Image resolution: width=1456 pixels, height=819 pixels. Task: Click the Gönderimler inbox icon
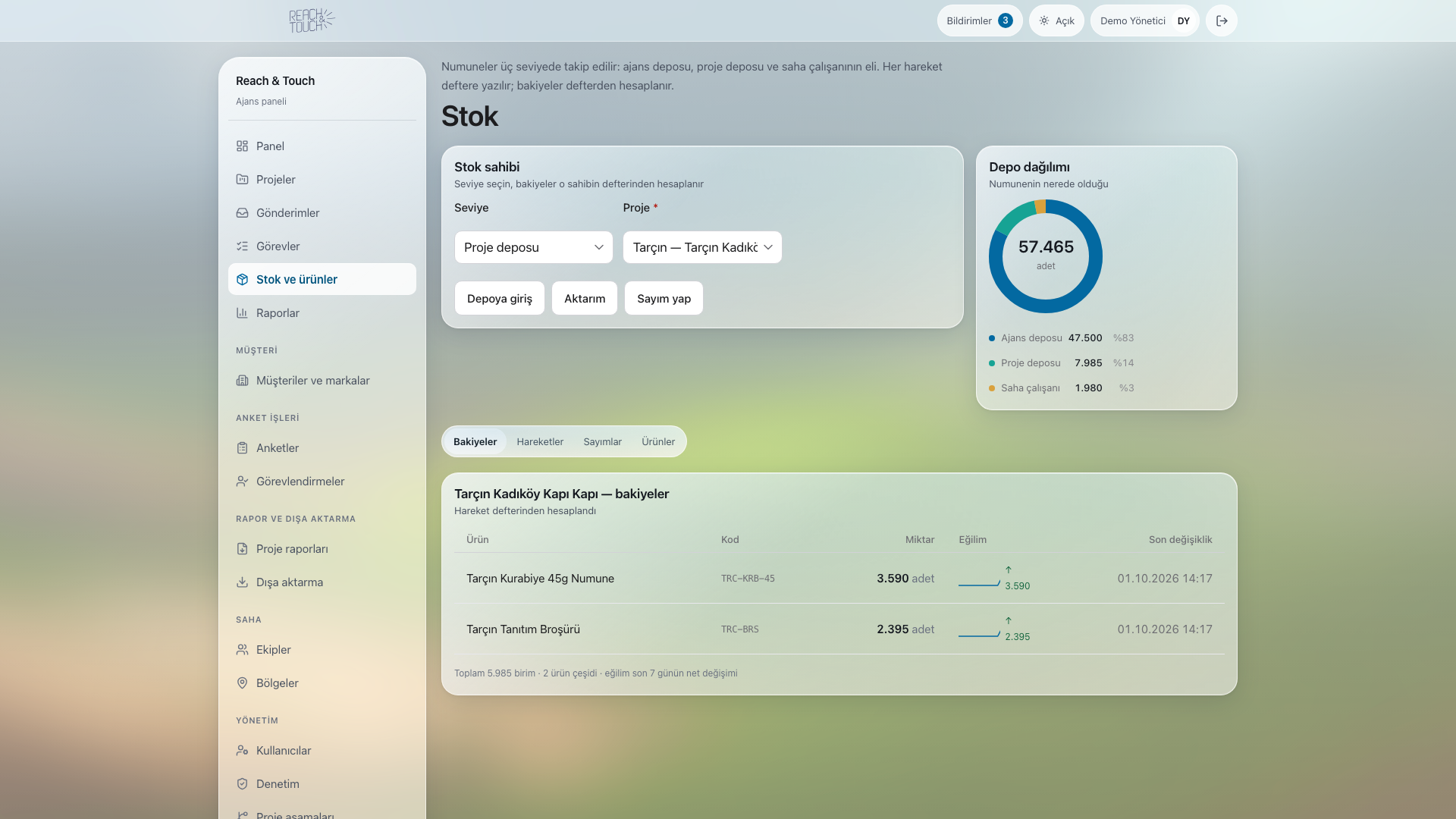[242, 213]
